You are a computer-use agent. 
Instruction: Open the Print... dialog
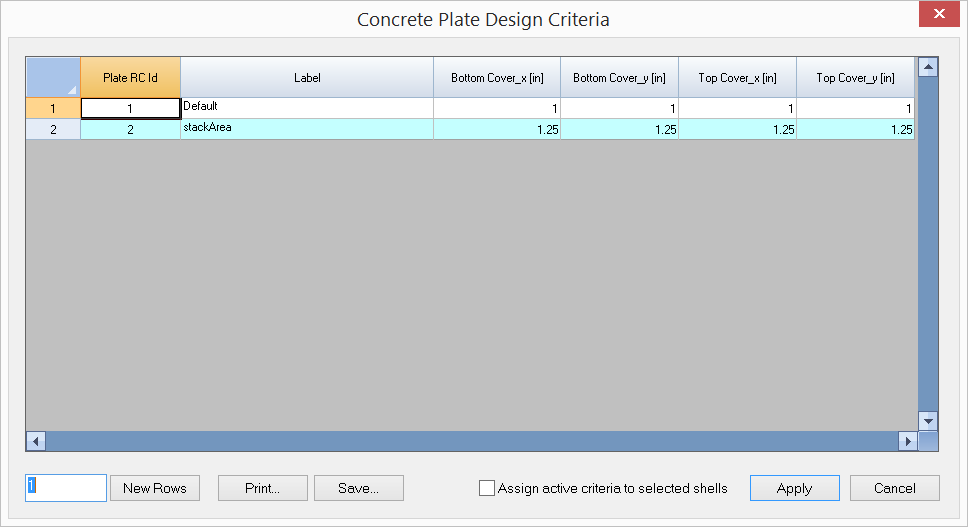[x=262, y=488]
